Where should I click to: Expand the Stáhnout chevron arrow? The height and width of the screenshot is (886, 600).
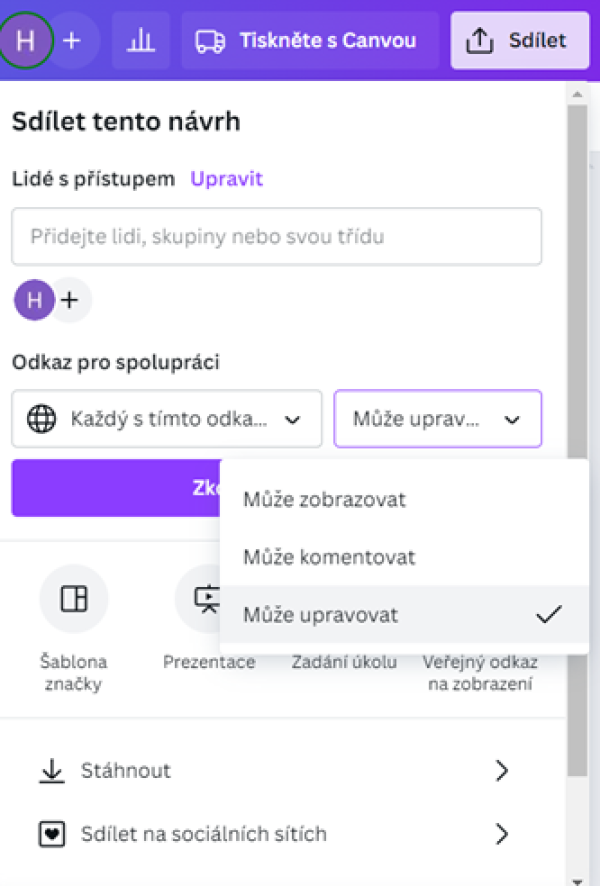(502, 771)
